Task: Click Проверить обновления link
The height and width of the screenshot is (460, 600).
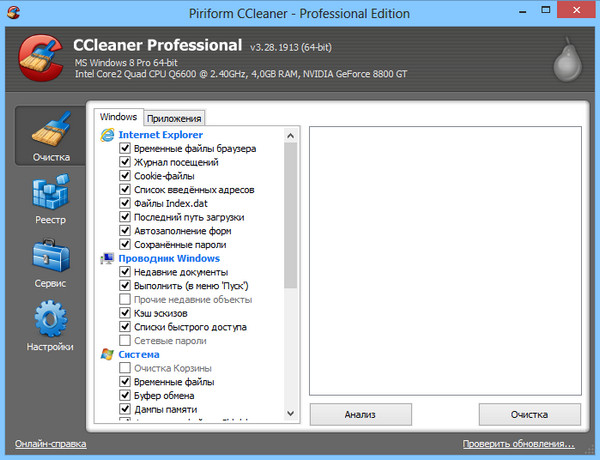Action: click(x=518, y=443)
